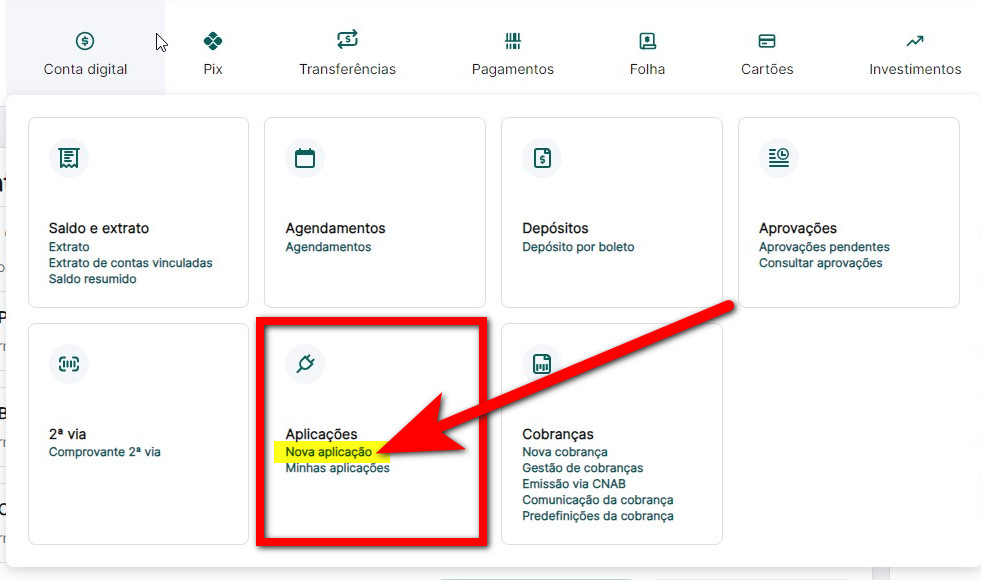Open Extrato de contas vinculadas
Screen dimensions: 981x580
pyautogui.click(x=130, y=263)
